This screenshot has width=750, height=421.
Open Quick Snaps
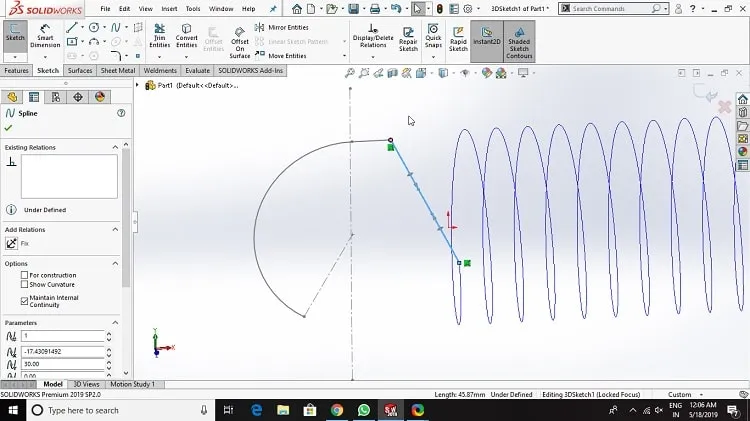(x=433, y=36)
